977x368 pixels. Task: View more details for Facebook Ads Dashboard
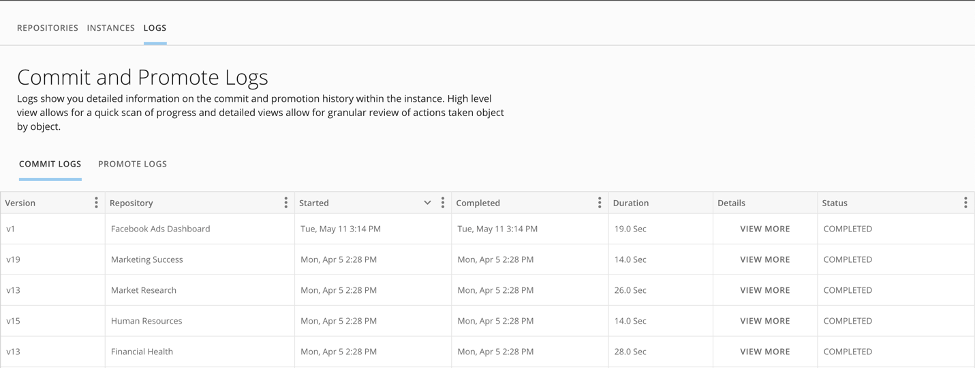point(765,229)
